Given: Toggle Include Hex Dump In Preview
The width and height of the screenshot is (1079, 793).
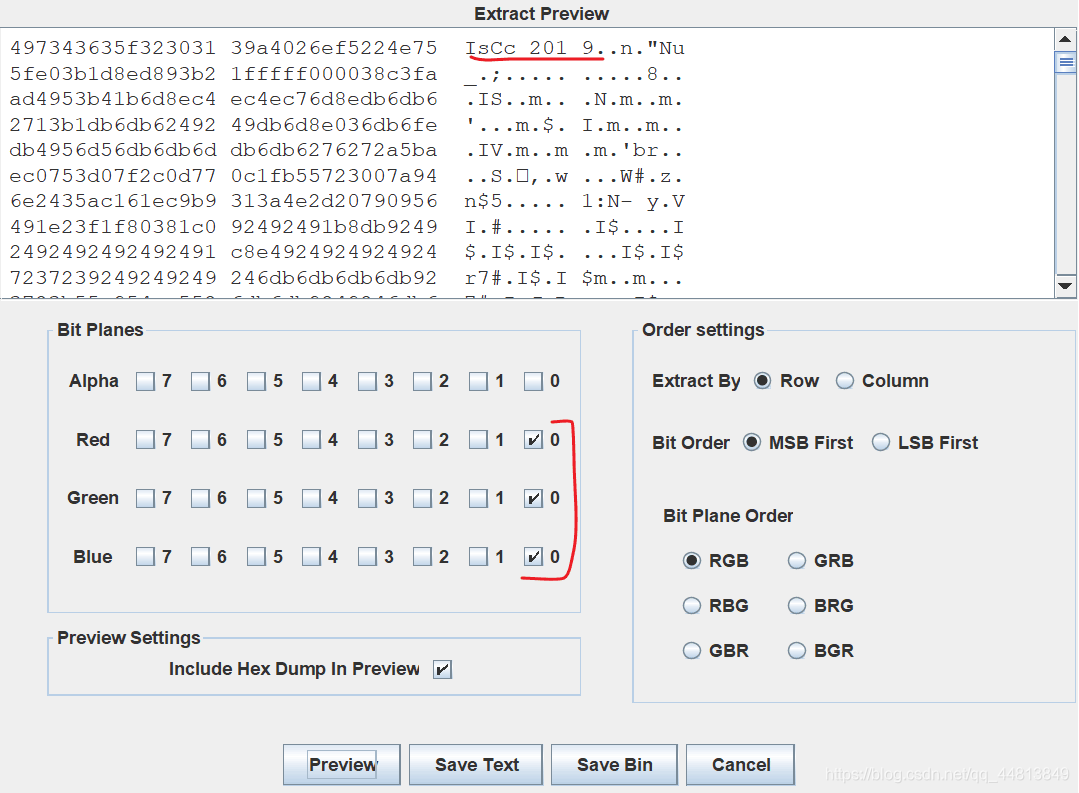Looking at the screenshot, I should pos(442,669).
